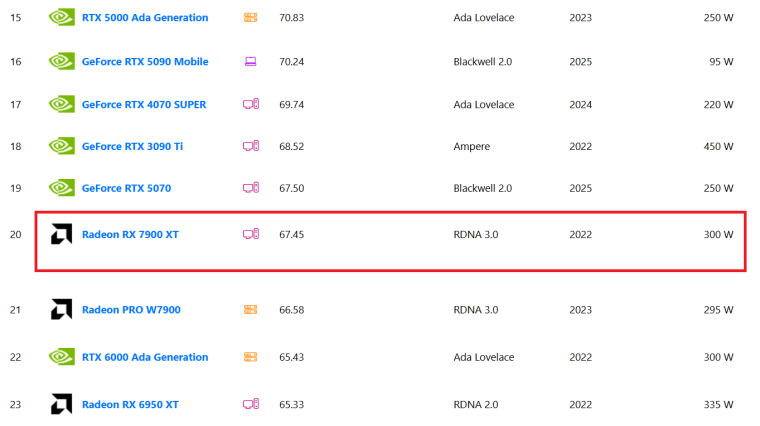Click the 450 W power value

pyautogui.click(x=718, y=146)
